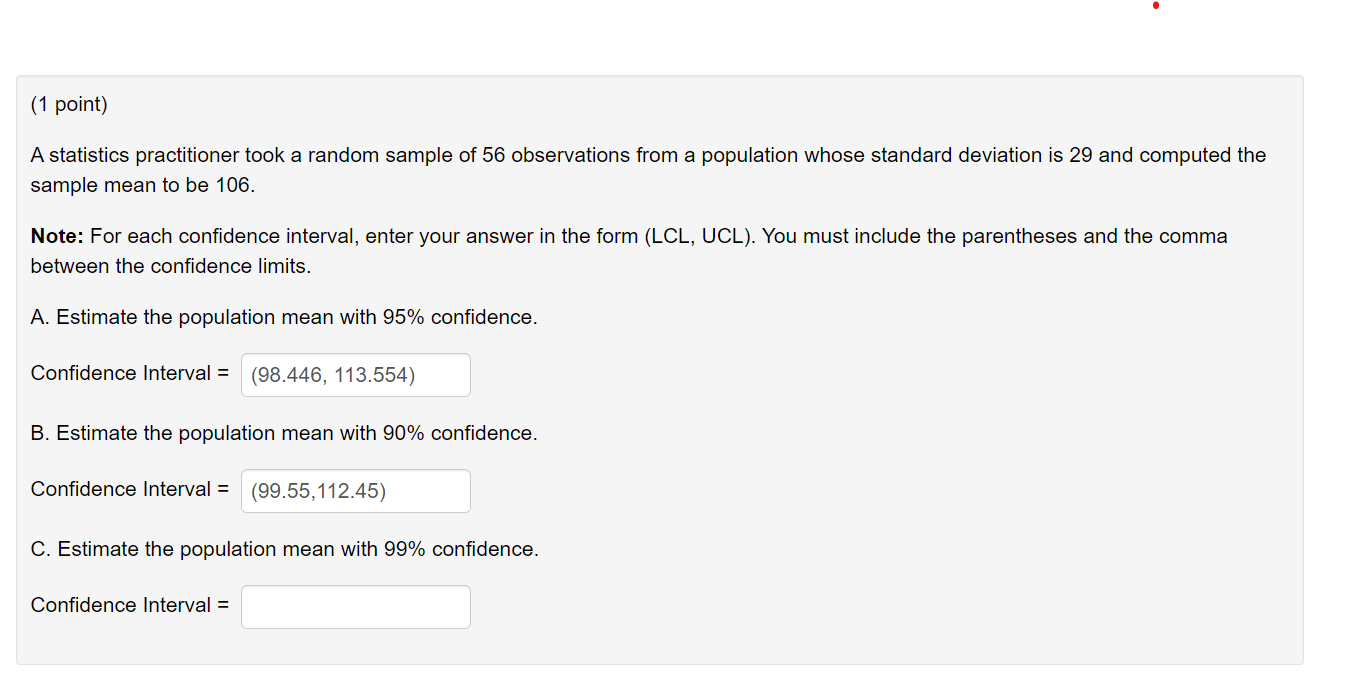Click the (1 point) label
Viewport: 1348px width, 697px height.
68,103
